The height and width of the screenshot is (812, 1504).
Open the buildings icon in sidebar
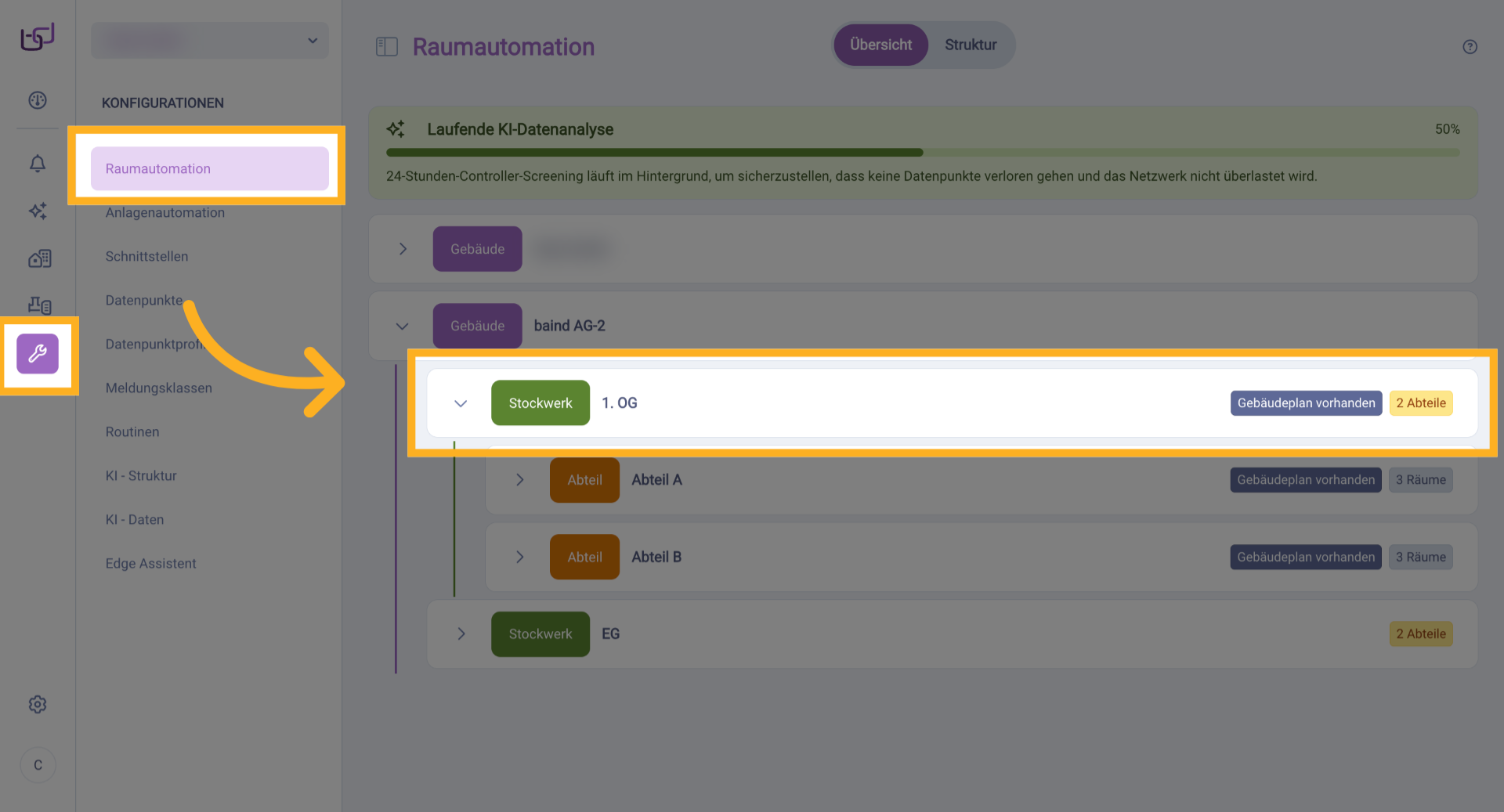[x=39, y=258]
